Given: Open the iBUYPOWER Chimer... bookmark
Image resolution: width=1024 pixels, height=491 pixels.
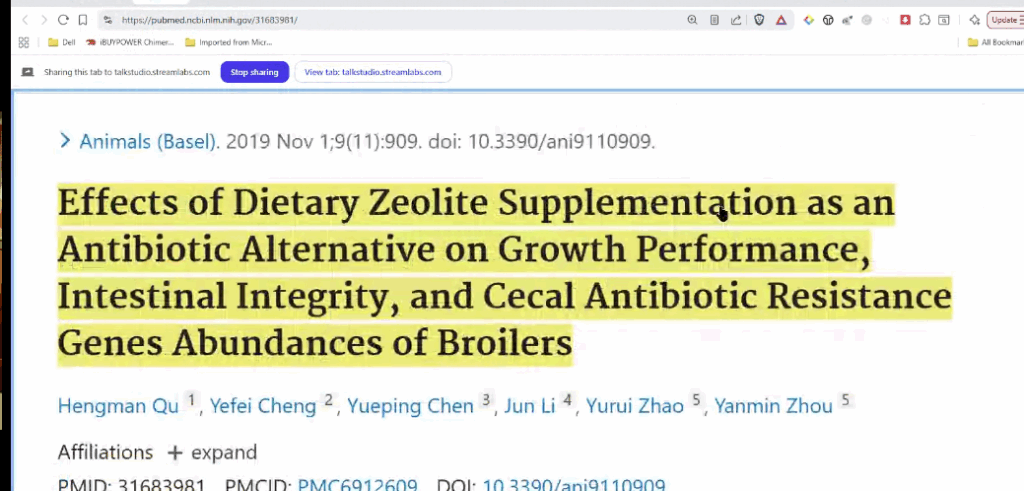Looking at the screenshot, I should (129, 42).
